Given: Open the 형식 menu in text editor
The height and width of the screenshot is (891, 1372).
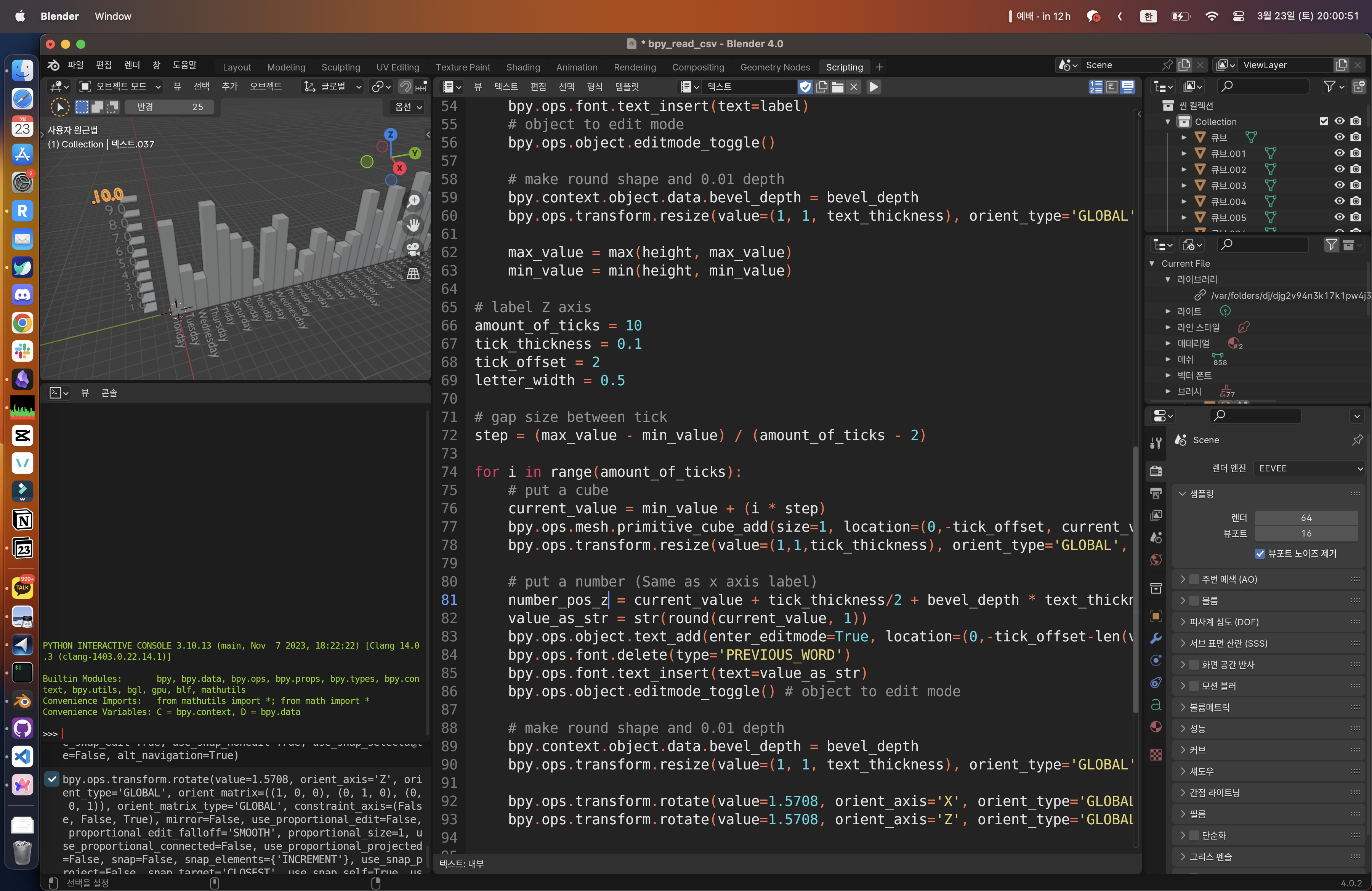Looking at the screenshot, I should tap(594, 87).
